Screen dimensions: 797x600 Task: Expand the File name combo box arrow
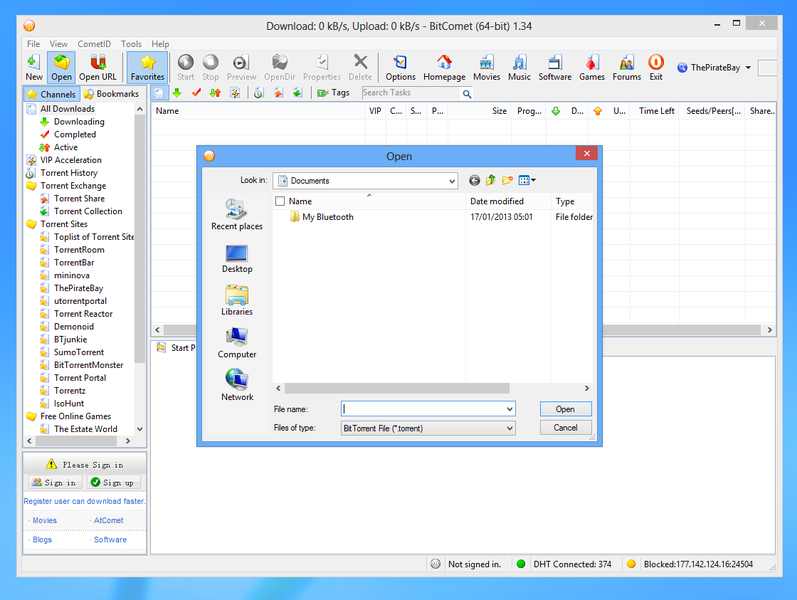point(509,409)
